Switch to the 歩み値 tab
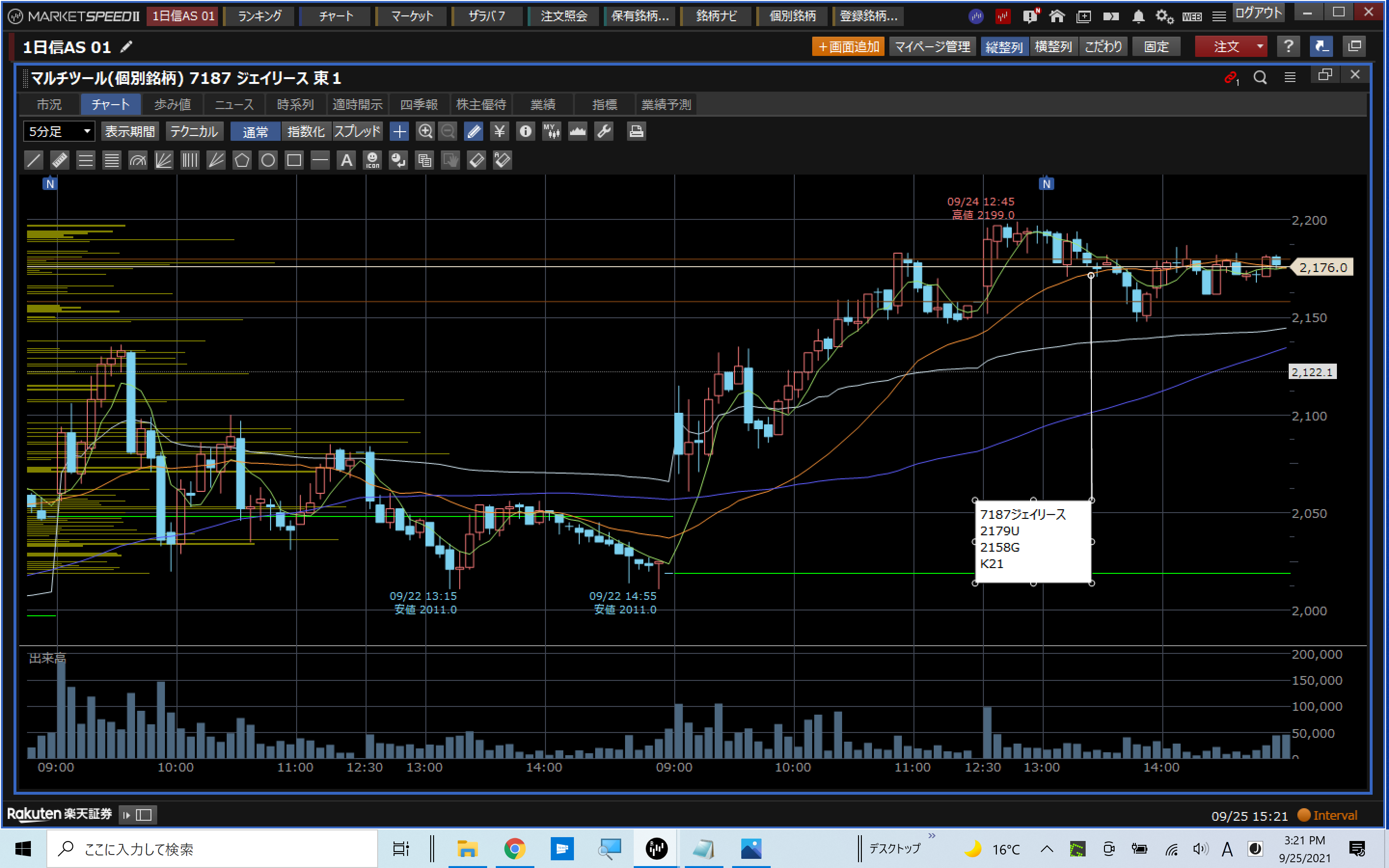 [x=172, y=105]
